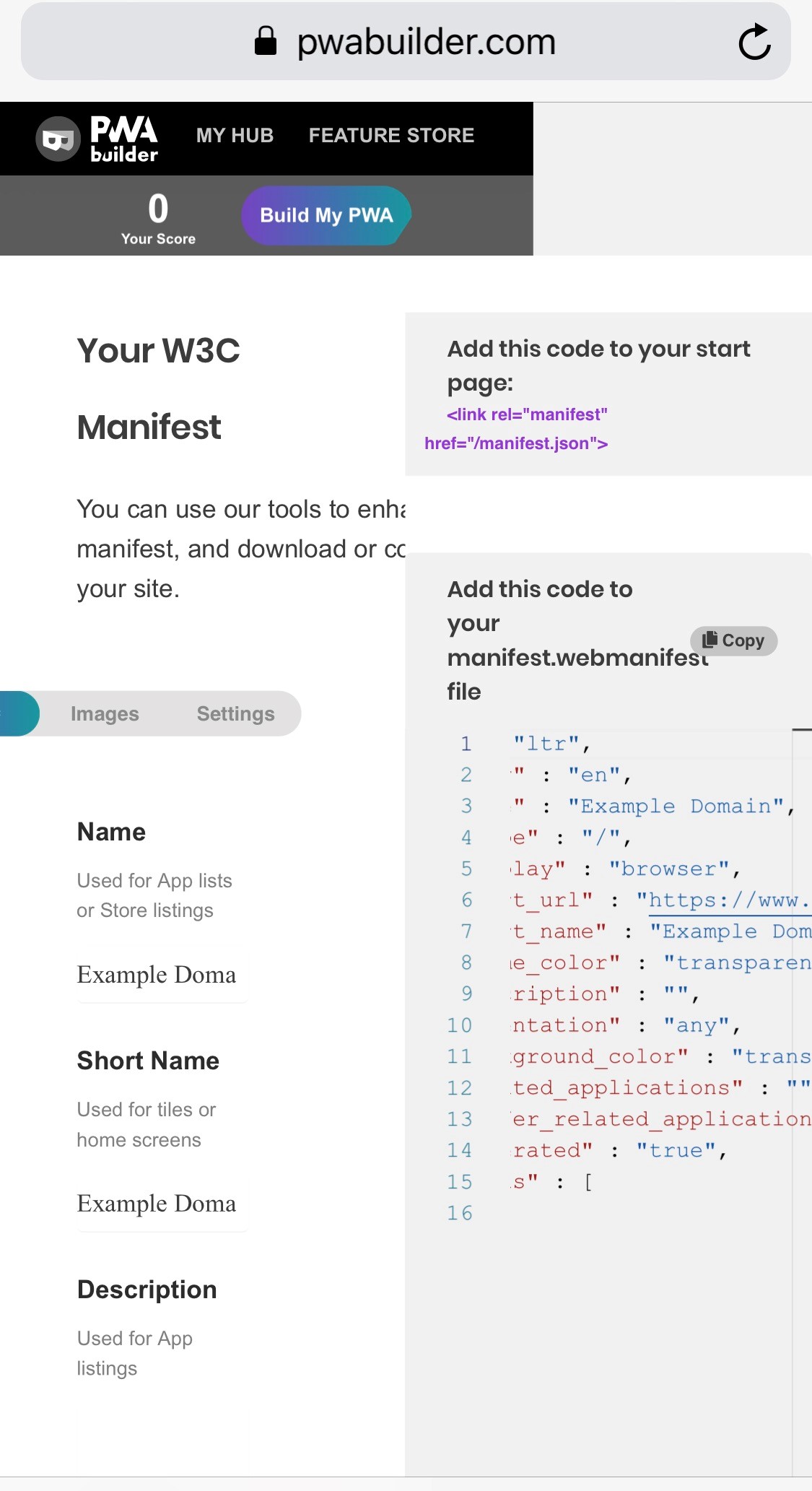This screenshot has height=1491, width=812.
Task: Click 'Add this code to your start page' heading
Action: [598, 365]
